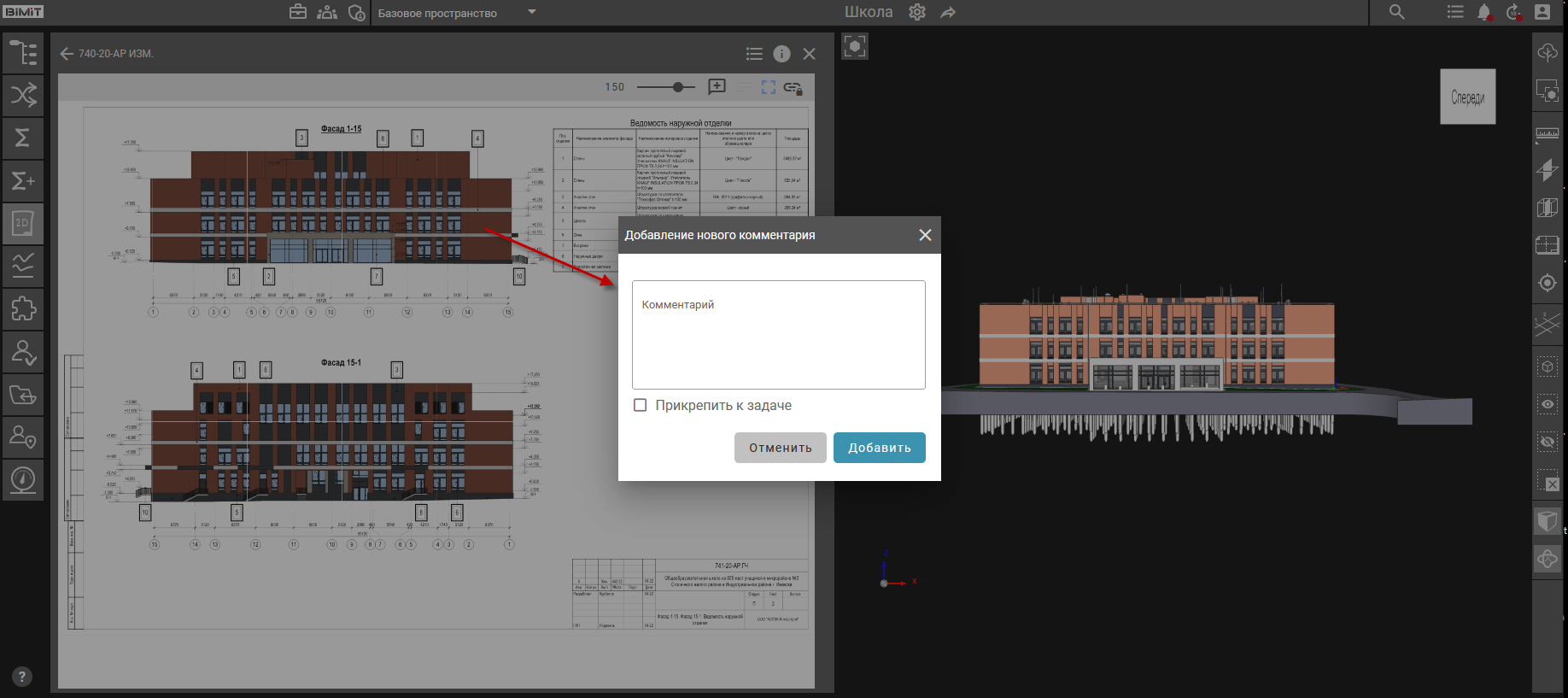Image resolution: width=1568 pixels, height=698 pixels.
Task: Select the ruler measurement tool
Action: point(1547,133)
